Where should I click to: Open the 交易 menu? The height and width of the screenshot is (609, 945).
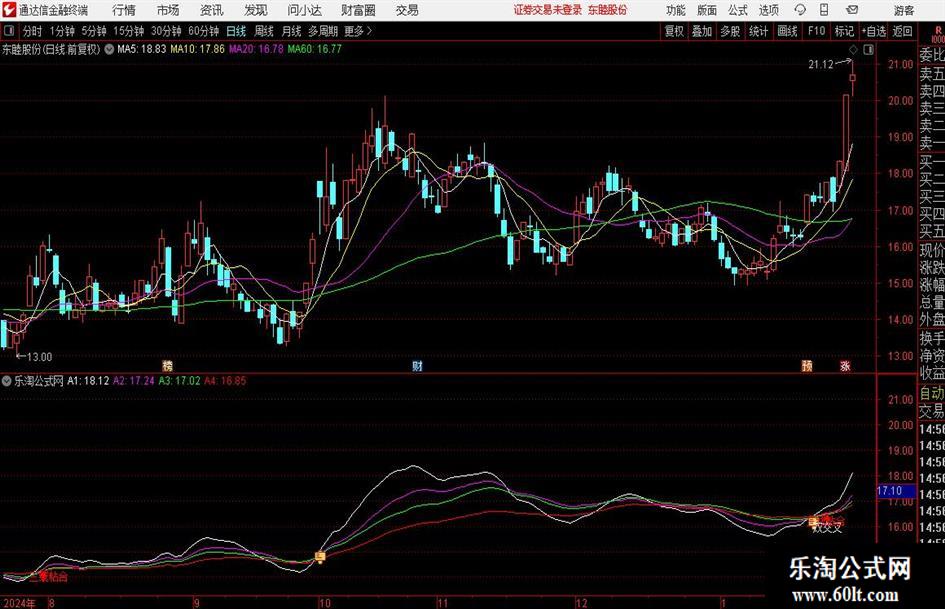407,10
